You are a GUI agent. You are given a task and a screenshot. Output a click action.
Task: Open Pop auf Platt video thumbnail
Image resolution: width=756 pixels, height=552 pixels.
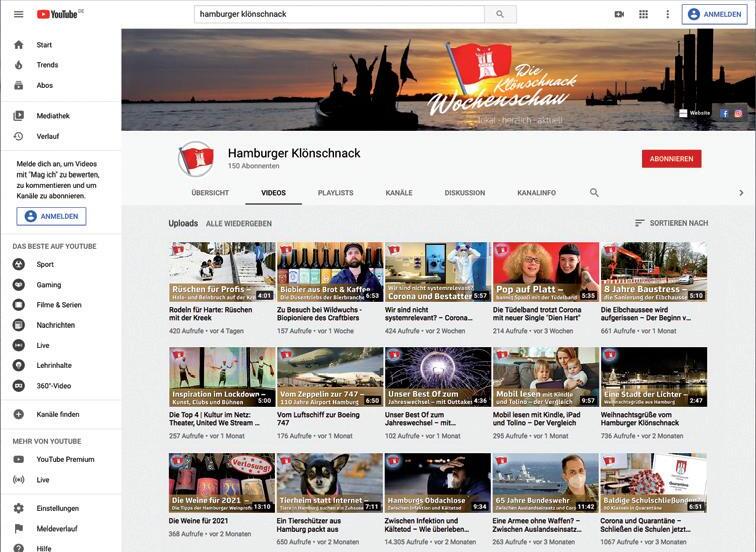[x=546, y=272]
